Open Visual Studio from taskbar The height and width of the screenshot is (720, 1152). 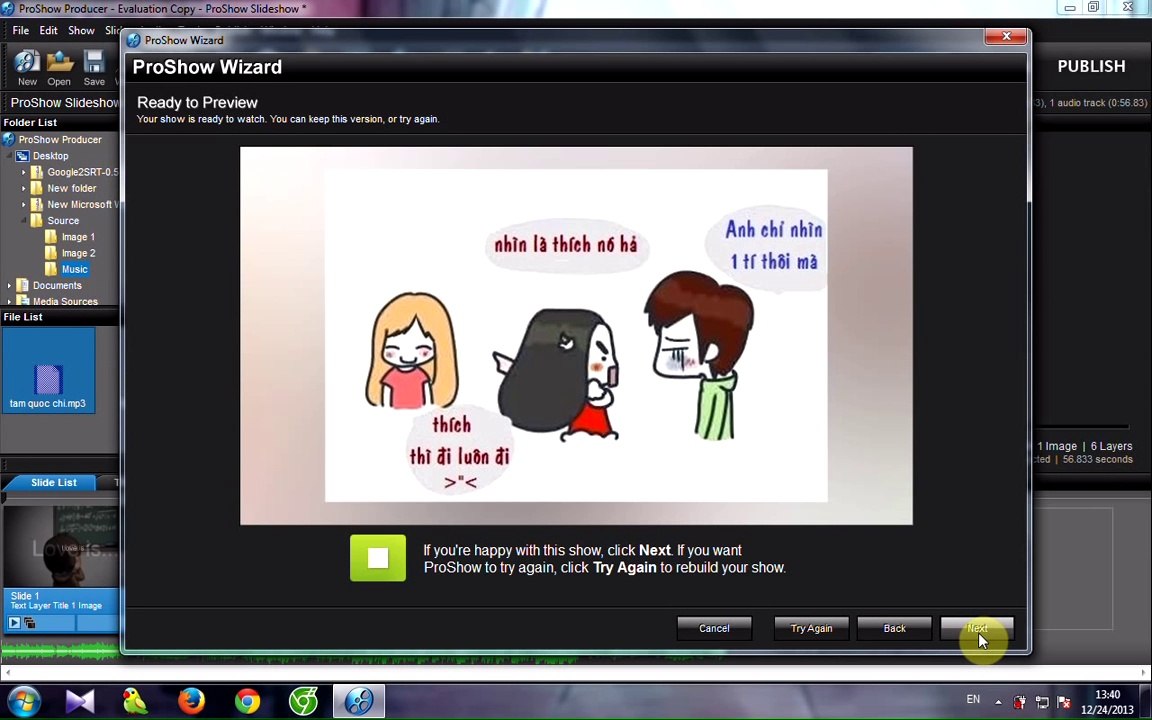click(x=79, y=702)
